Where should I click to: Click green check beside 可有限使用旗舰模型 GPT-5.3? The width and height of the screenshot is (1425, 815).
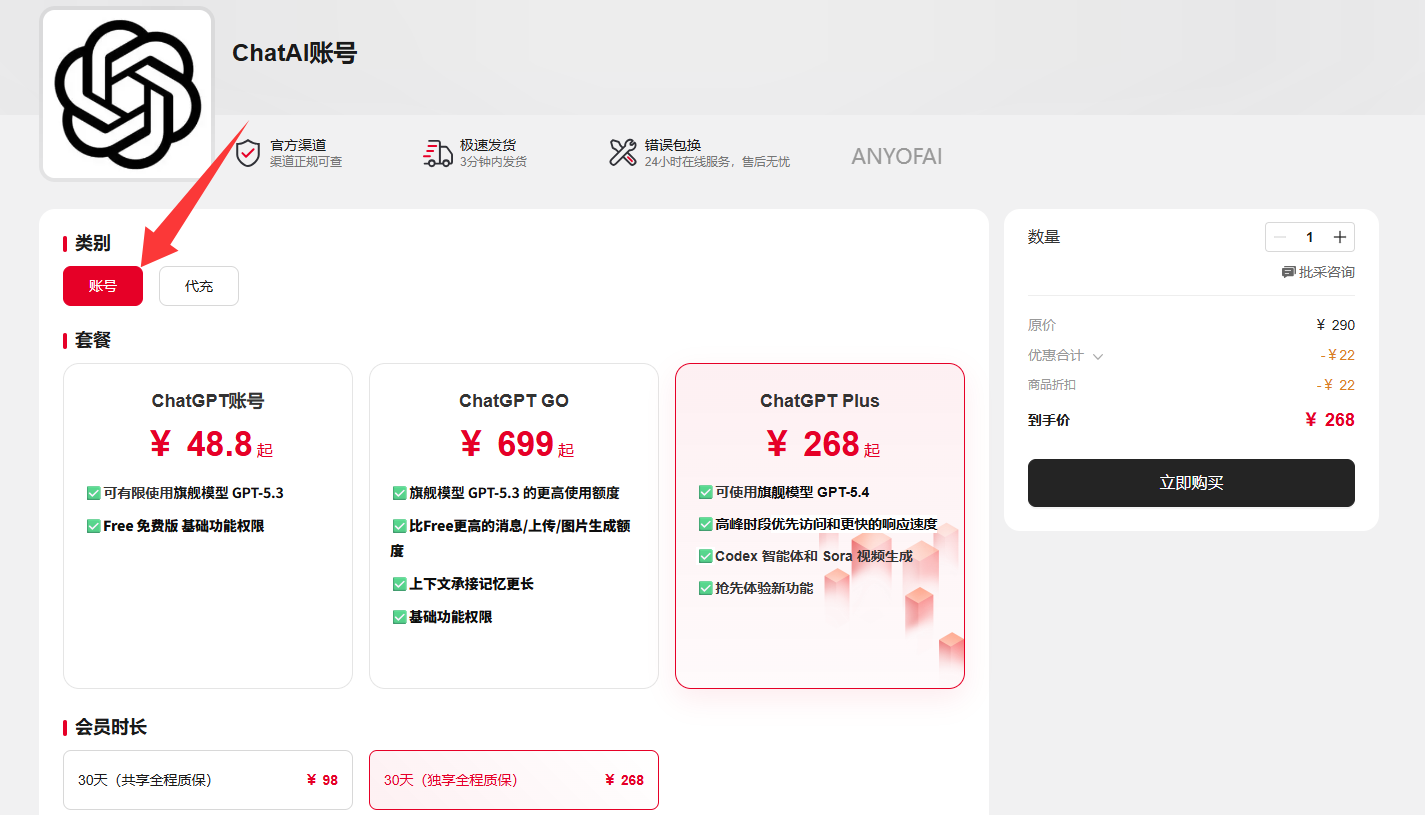click(x=94, y=493)
